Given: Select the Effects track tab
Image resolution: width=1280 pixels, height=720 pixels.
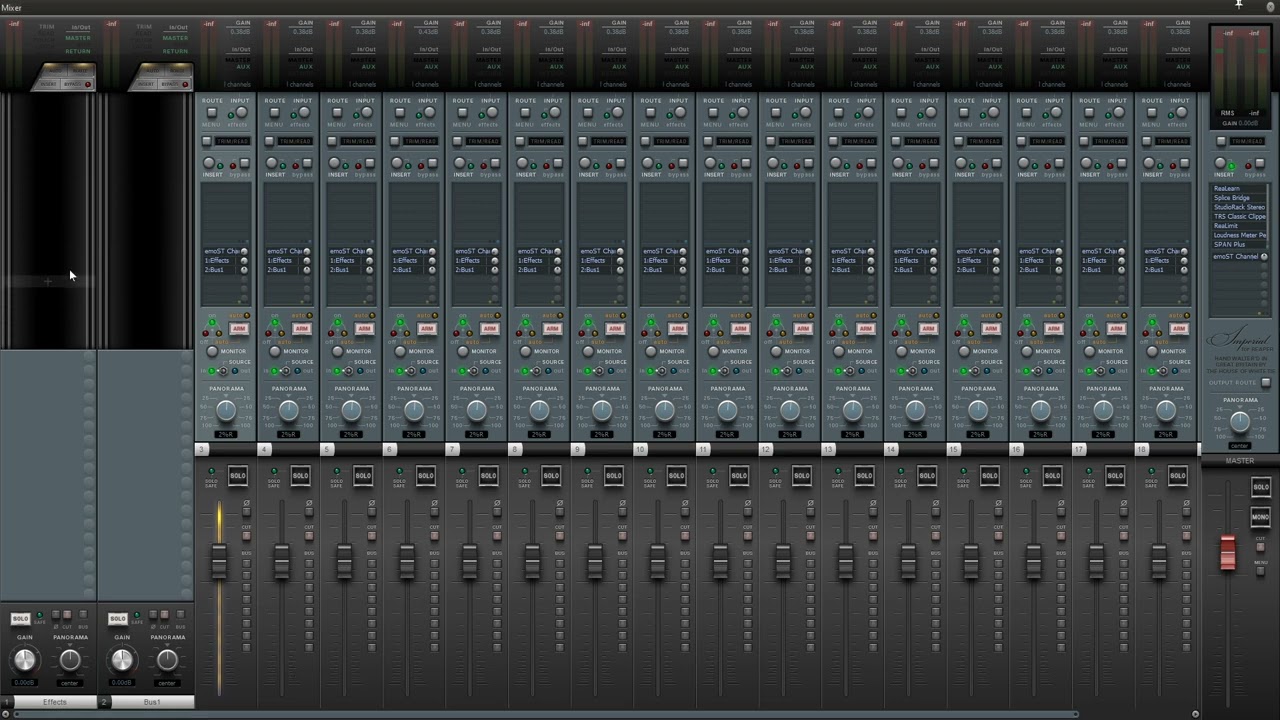Looking at the screenshot, I should click(x=55, y=702).
